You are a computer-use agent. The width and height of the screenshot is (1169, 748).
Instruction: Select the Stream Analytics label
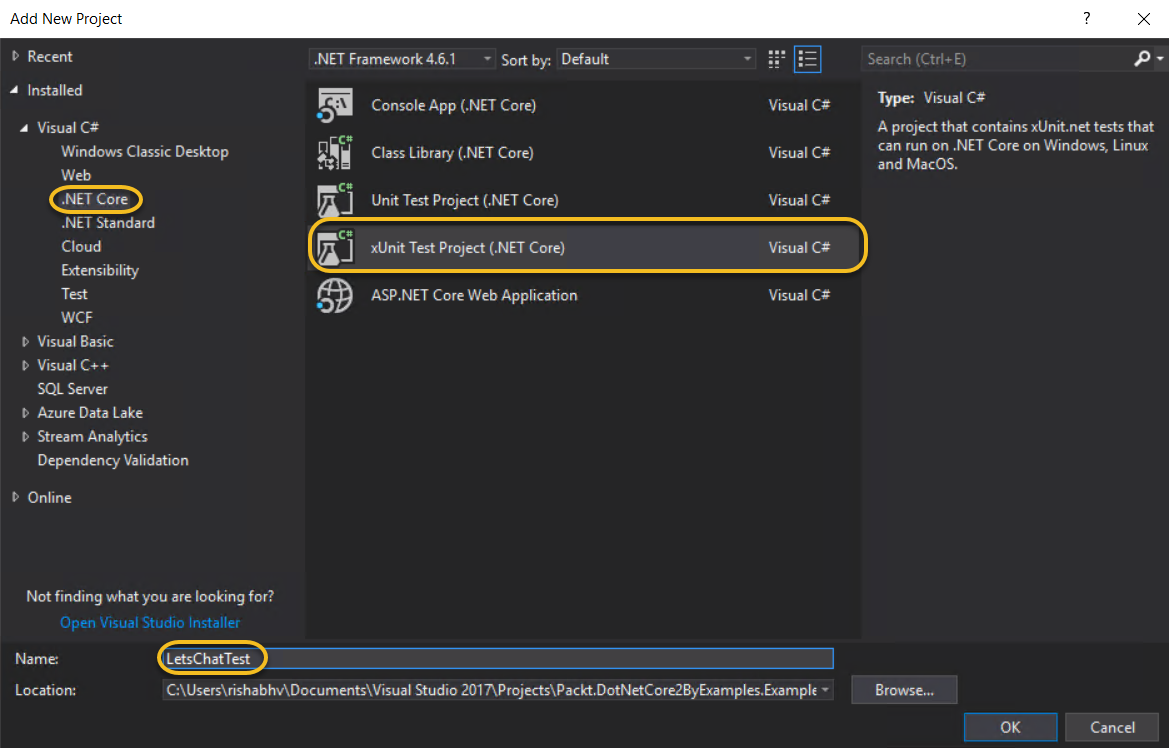click(92, 437)
